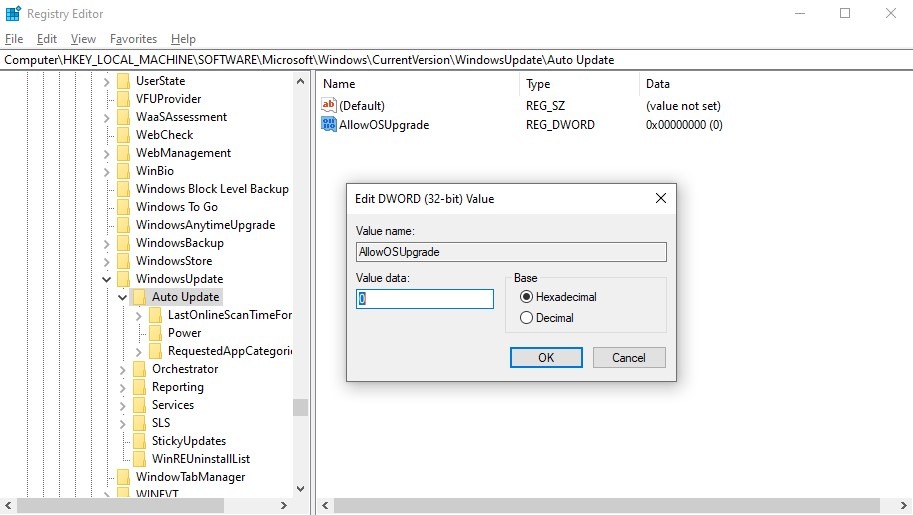The height and width of the screenshot is (515, 913).
Task: Select the WebCheck folder icon
Action: [123, 135]
